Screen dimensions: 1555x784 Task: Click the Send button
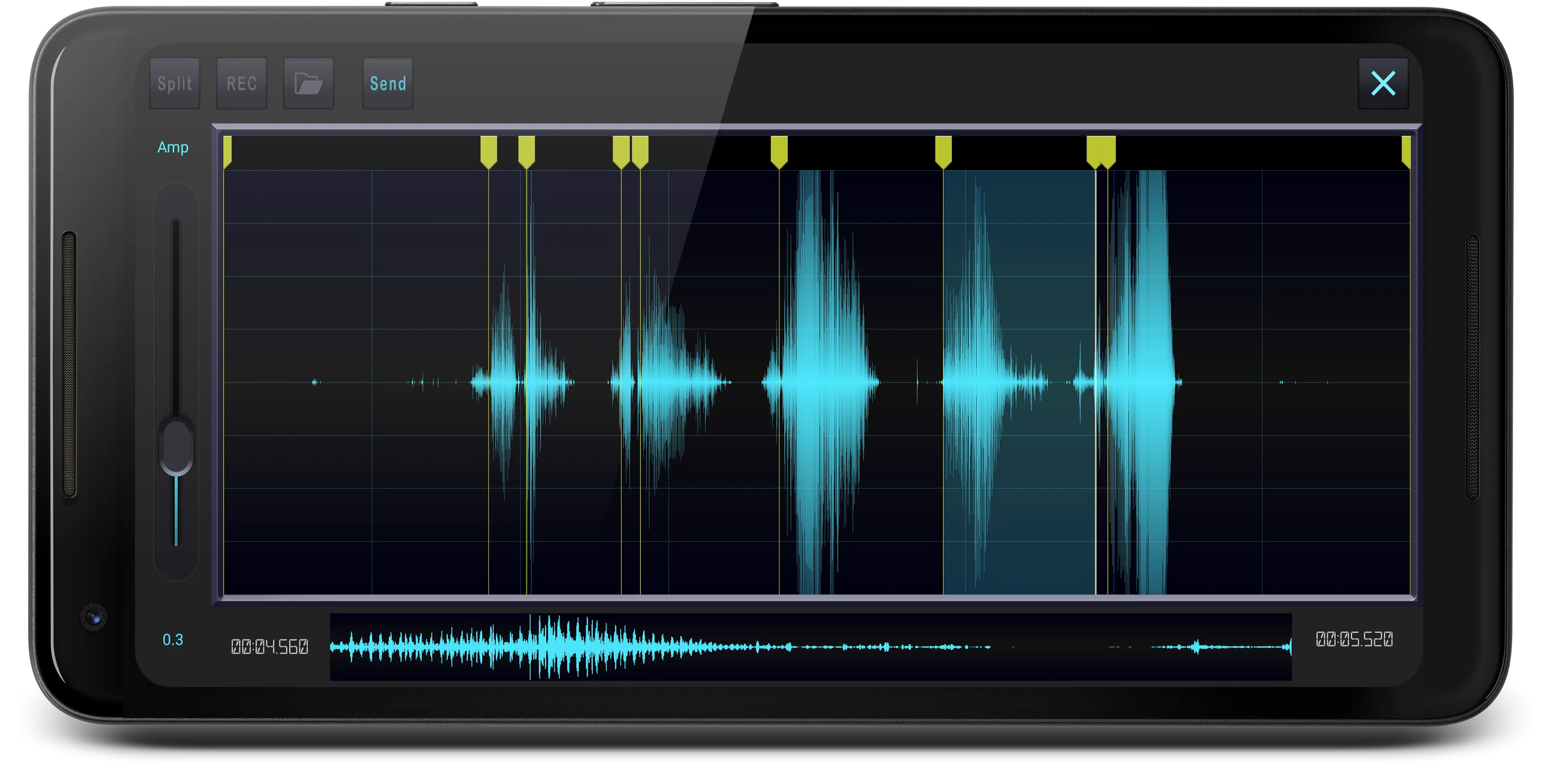(x=388, y=83)
